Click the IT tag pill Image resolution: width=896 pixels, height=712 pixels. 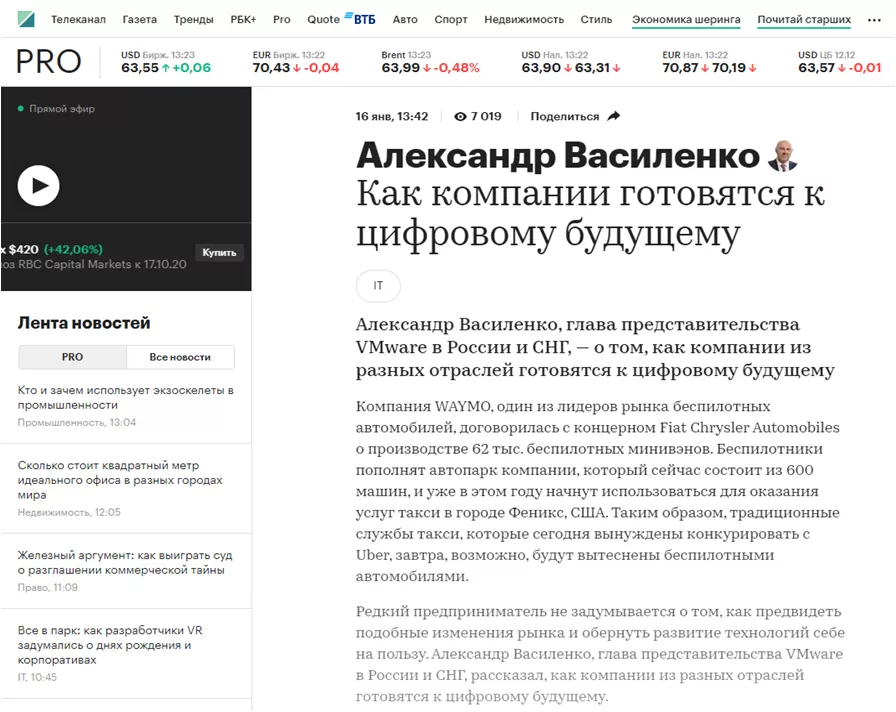pyautogui.click(x=378, y=286)
